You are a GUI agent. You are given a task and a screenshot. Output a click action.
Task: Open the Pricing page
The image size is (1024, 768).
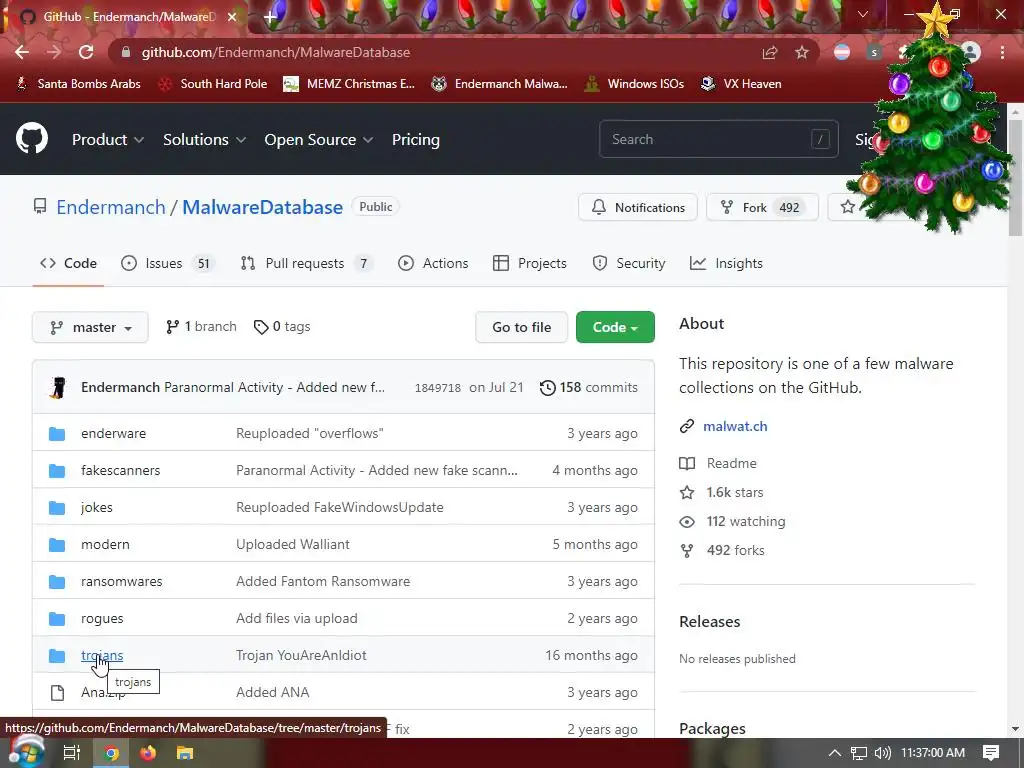tap(415, 139)
